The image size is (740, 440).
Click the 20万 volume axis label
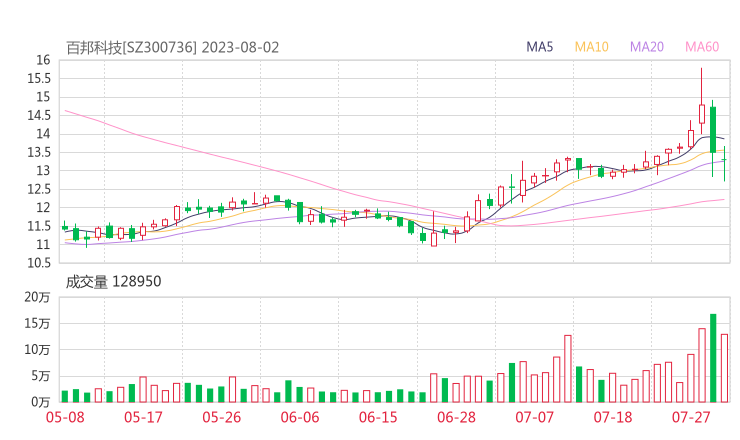coord(37,297)
